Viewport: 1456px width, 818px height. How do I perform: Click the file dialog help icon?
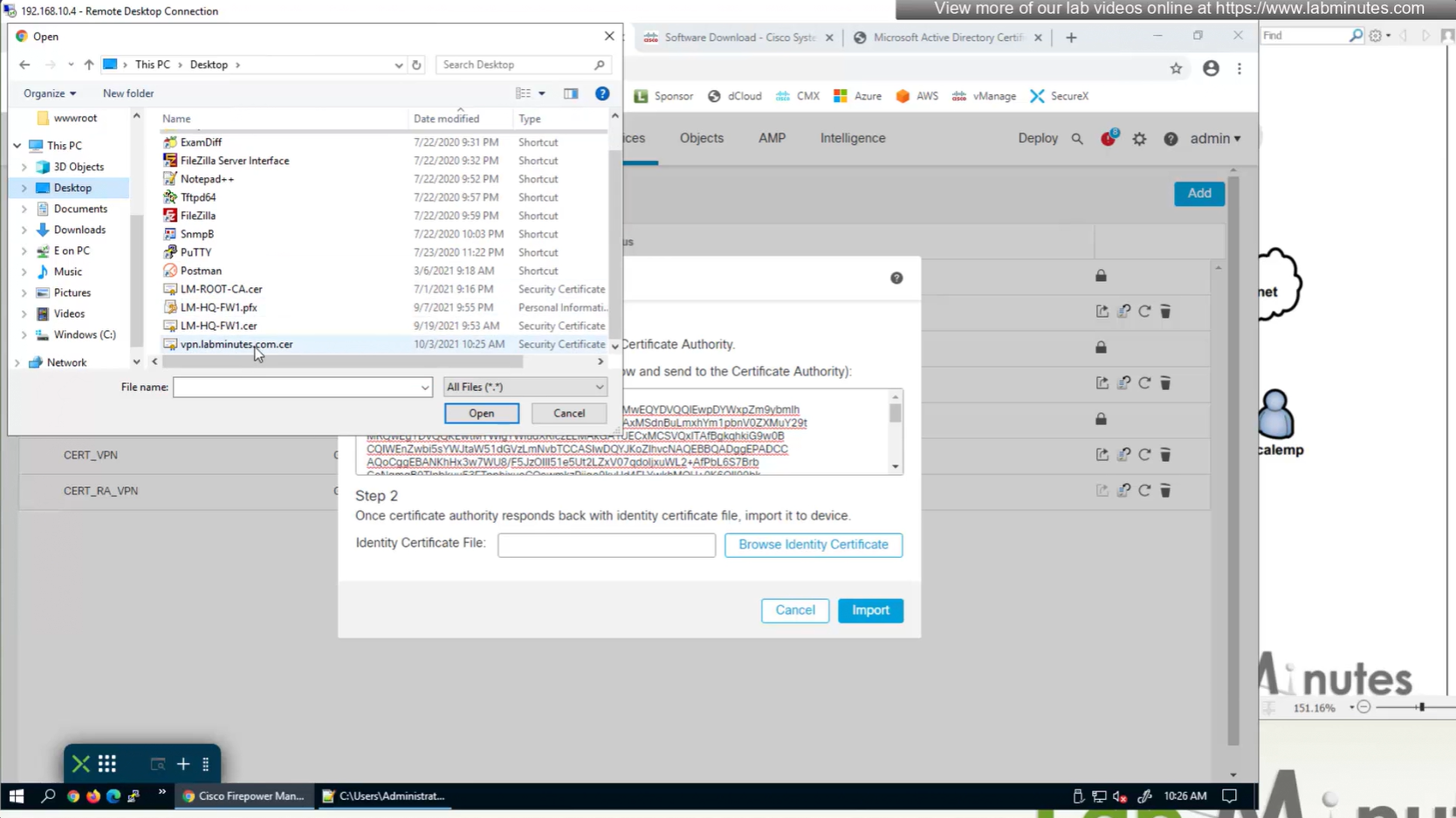[x=602, y=93]
